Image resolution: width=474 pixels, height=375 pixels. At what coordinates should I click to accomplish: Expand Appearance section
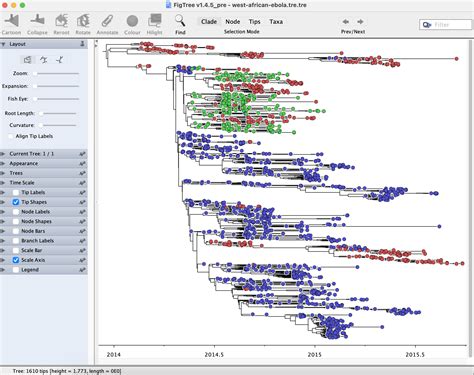[x=3, y=163]
